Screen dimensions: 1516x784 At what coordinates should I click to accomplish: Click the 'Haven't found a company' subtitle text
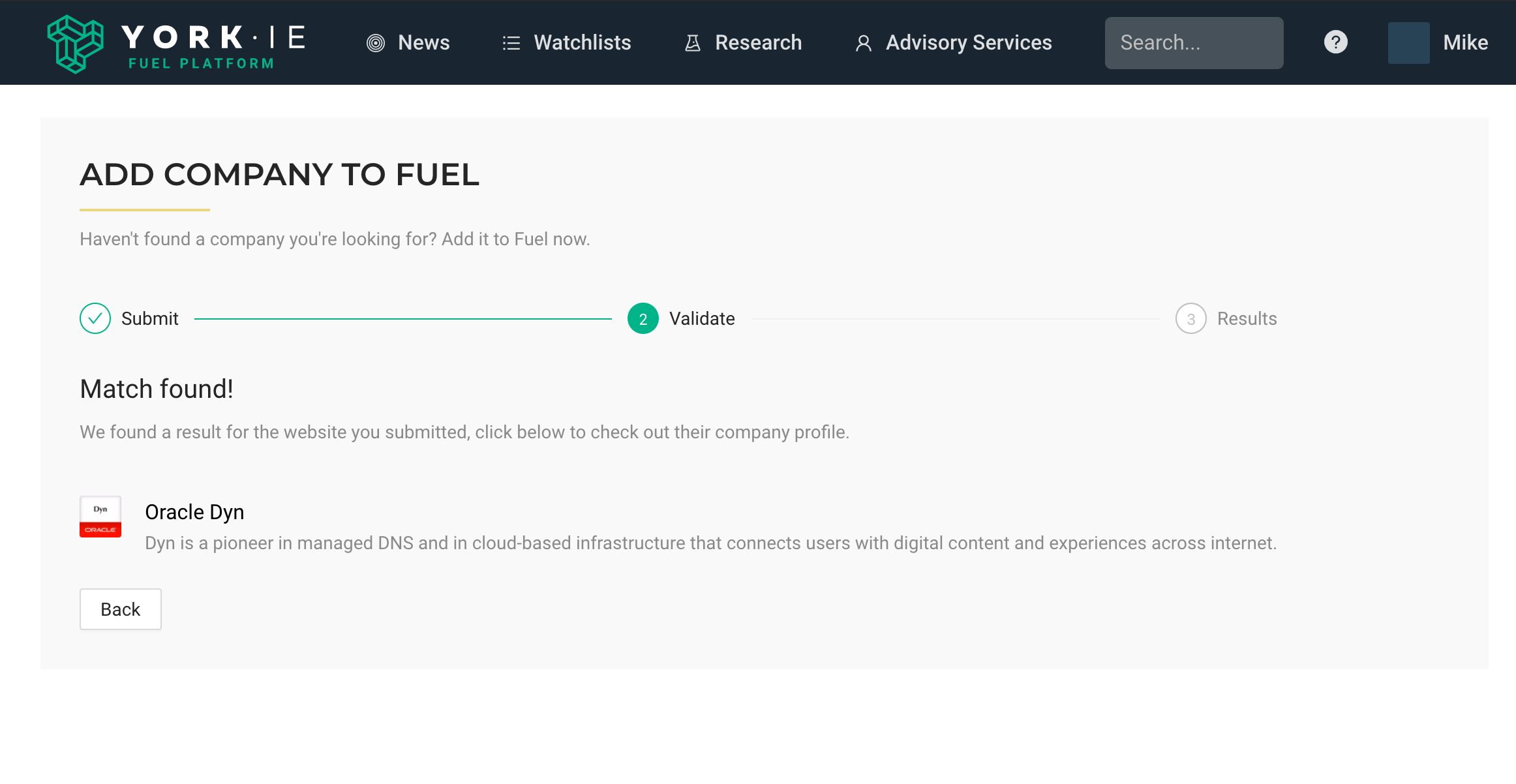(335, 239)
